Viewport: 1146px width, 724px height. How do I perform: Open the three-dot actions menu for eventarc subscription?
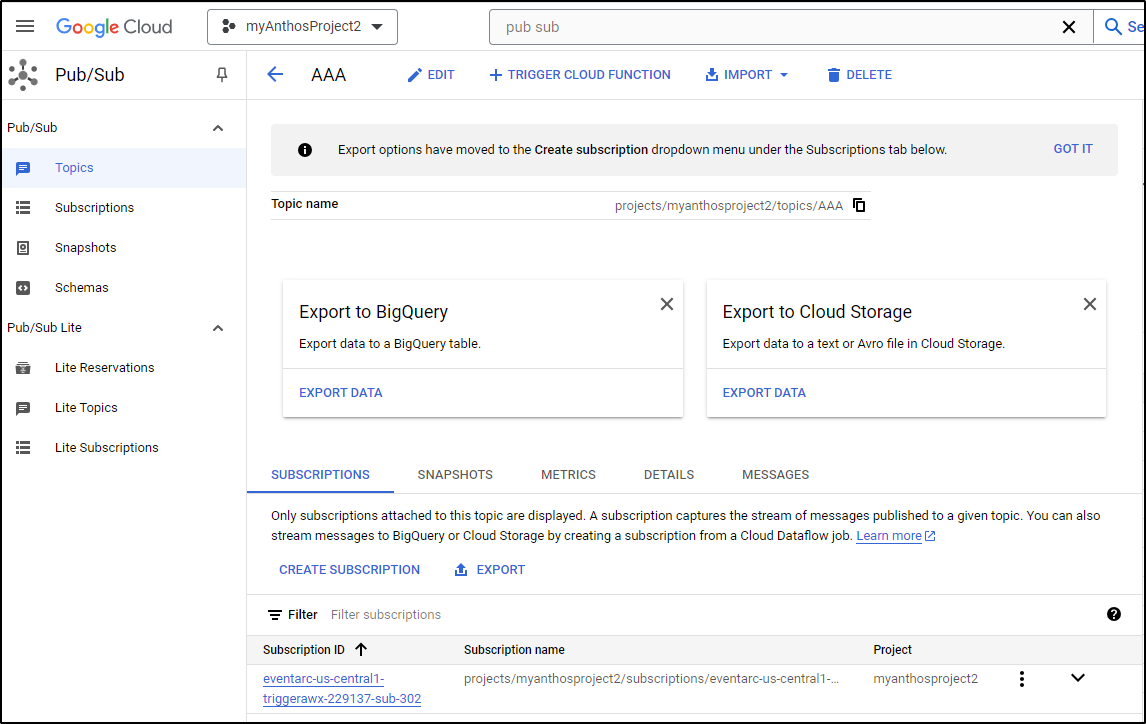coord(1022,679)
